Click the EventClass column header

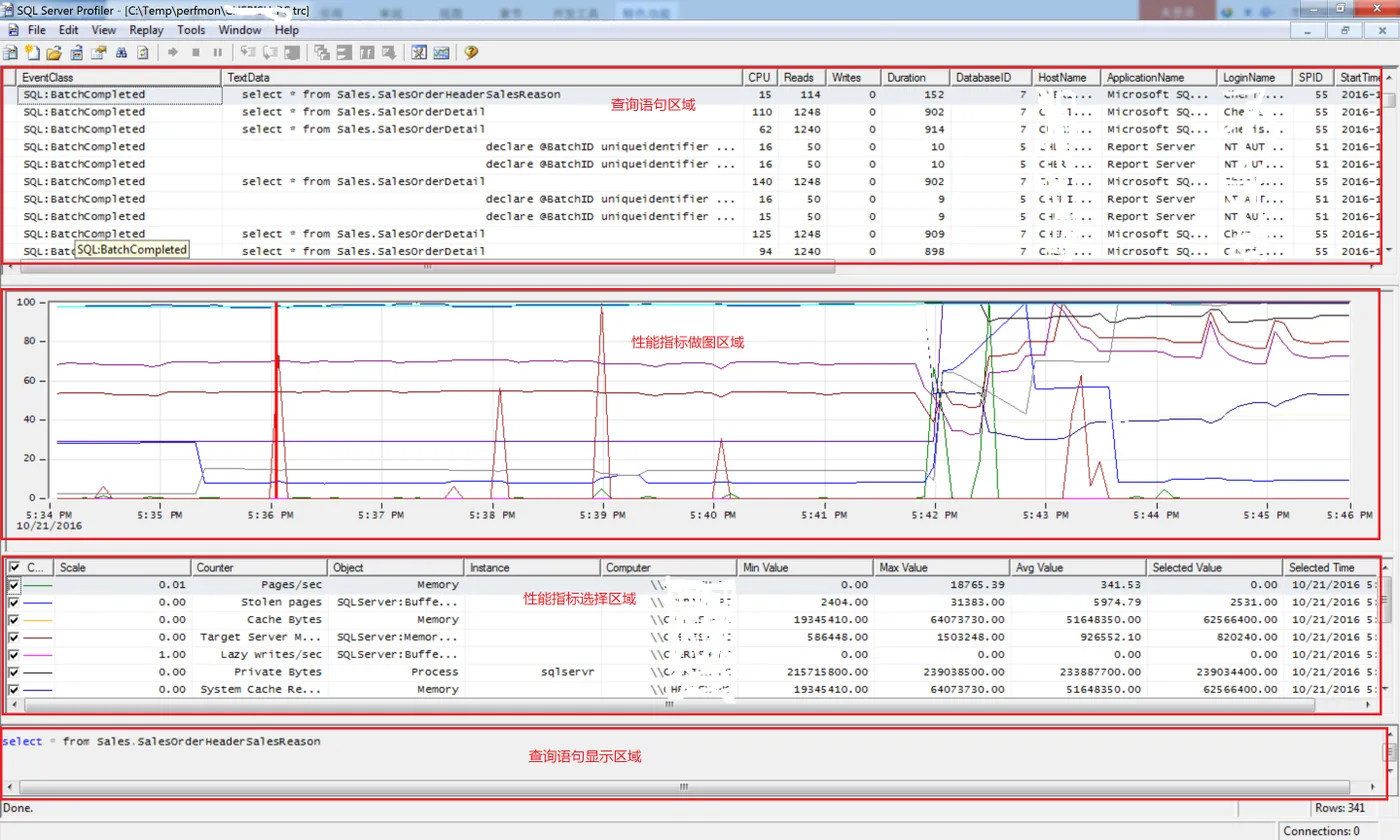(x=119, y=77)
